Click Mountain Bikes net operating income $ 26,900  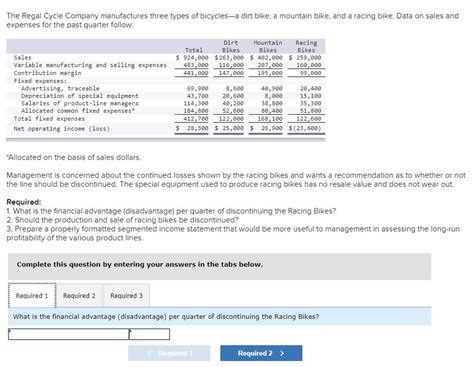[x=266, y=128]
